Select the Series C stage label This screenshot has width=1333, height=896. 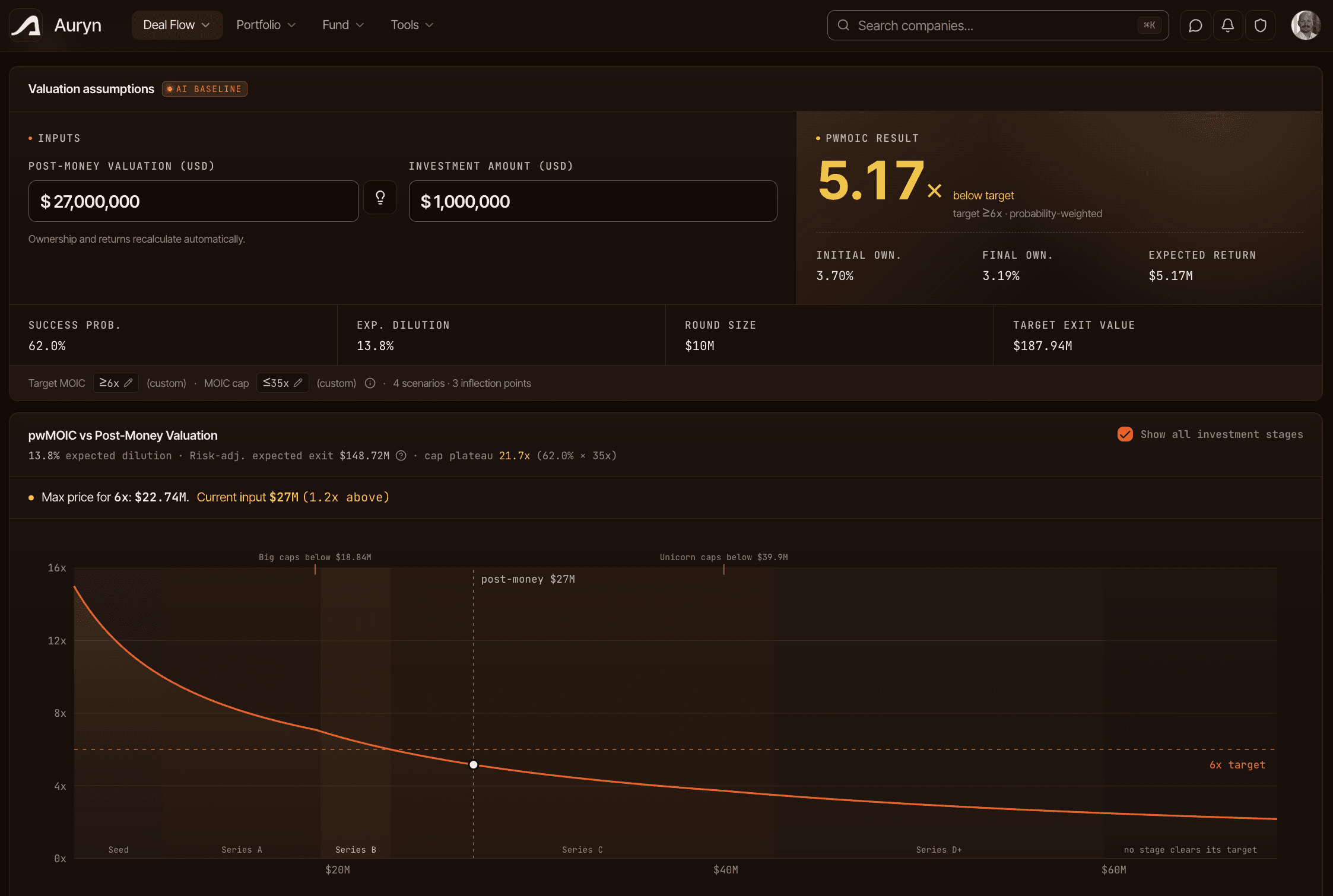pyautogui.click(x=582, y=850)
